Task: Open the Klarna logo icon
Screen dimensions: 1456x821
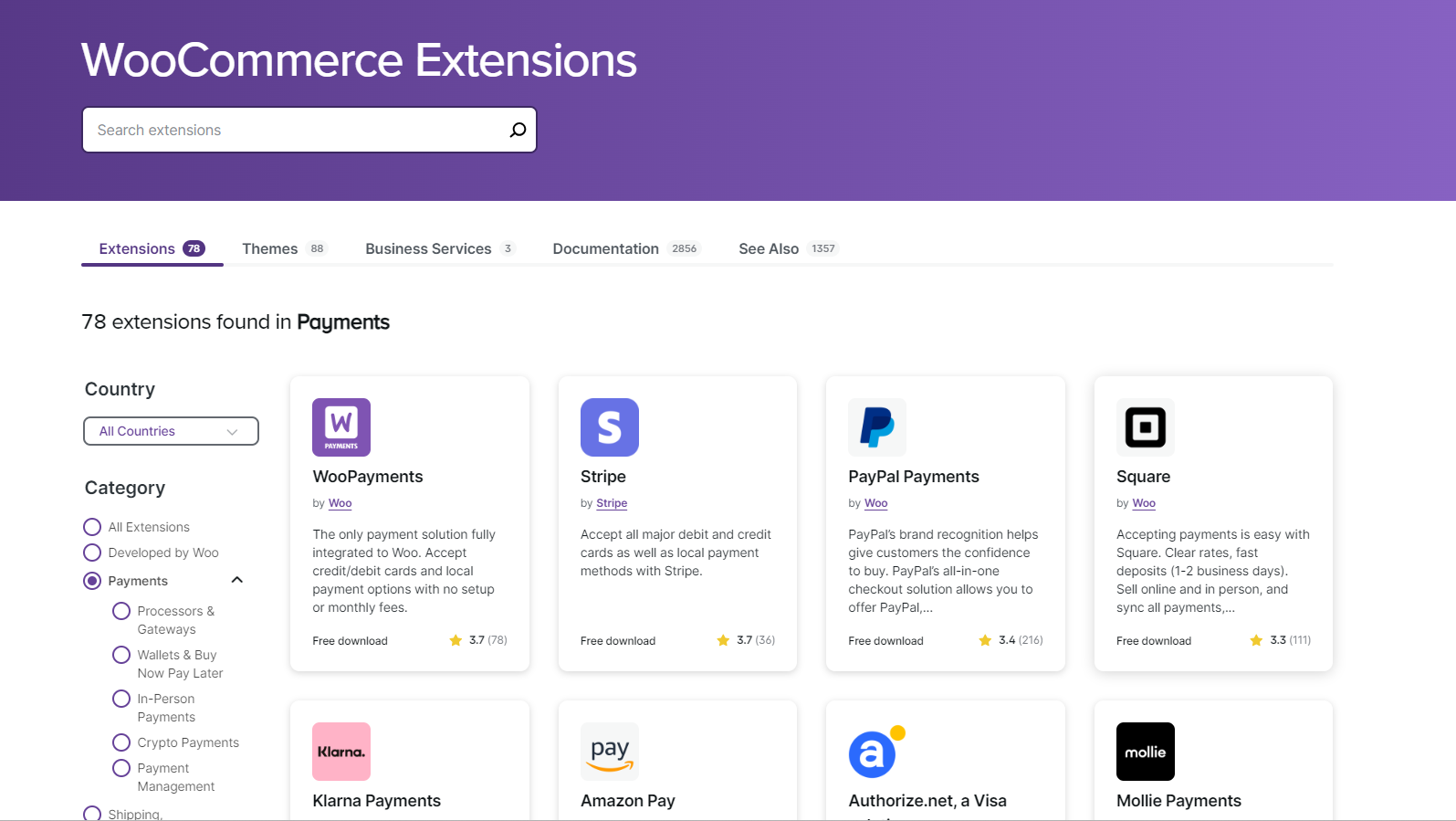Action: click(x=341, y=752)
